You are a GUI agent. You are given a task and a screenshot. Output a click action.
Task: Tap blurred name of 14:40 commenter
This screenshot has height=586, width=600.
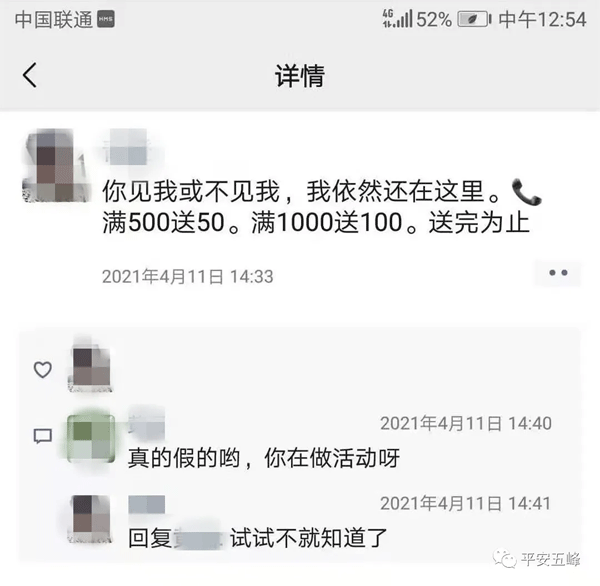coord(147,423)
